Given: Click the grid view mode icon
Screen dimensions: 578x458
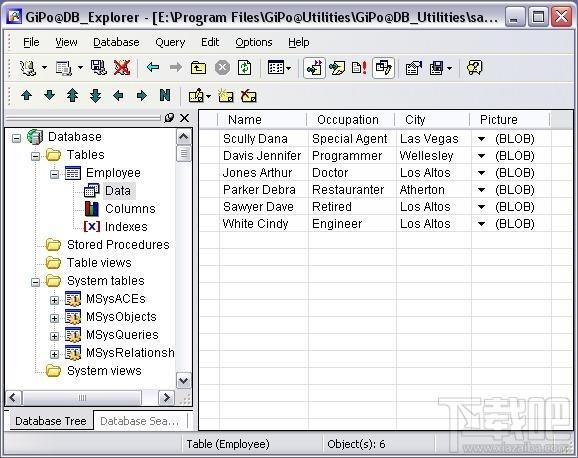Looking at the screenshot, I should tap(276, 68).
